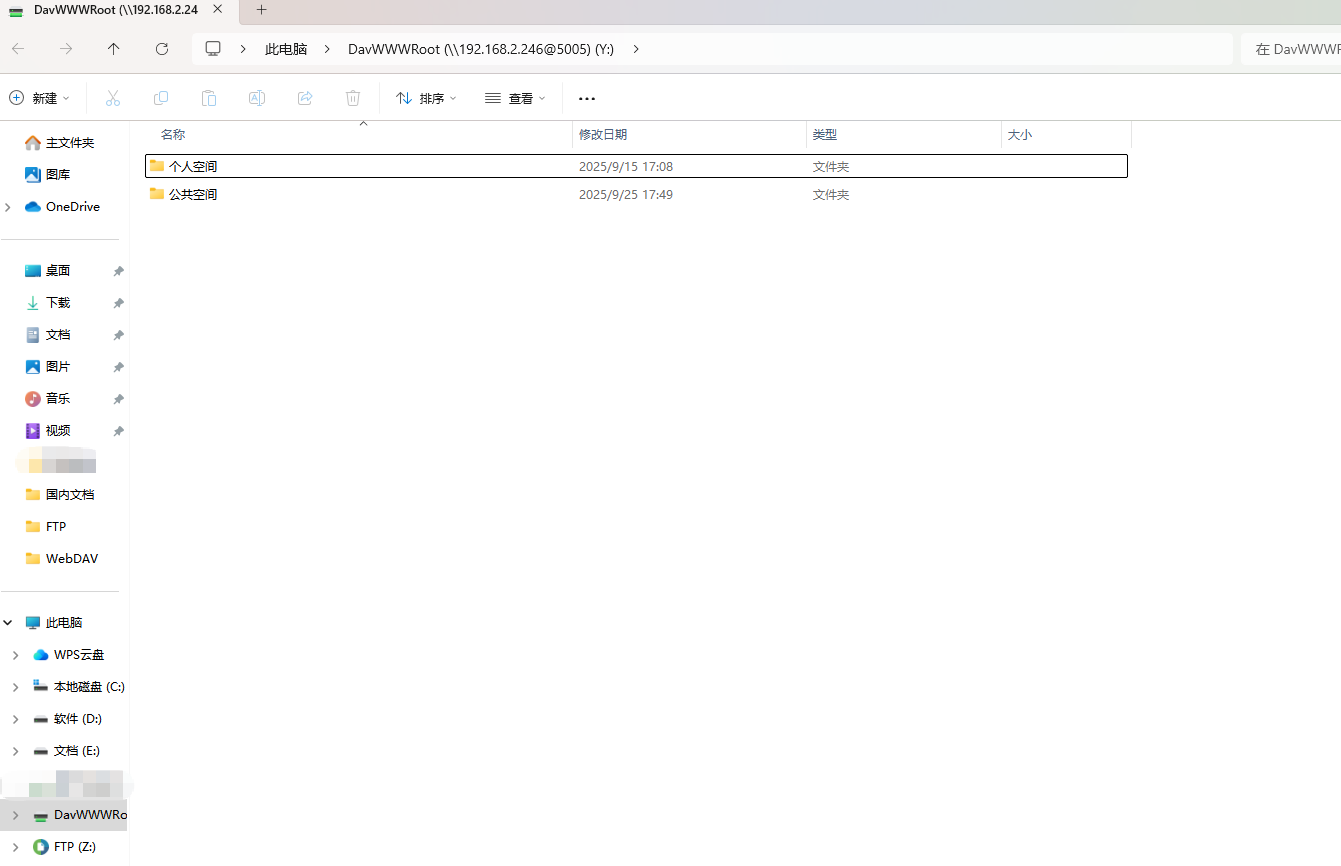This screenshot has height=866, width=1341.
Task: Click the Refresh icon in navigation bar
Action: 162,49
